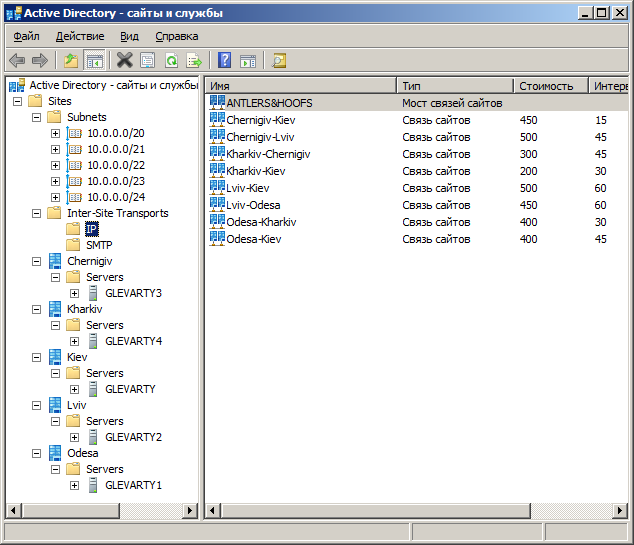Click the 10.0.0.0/20 subnet icon
This screenshot has height=545, width=634.
tap(74, 133)
